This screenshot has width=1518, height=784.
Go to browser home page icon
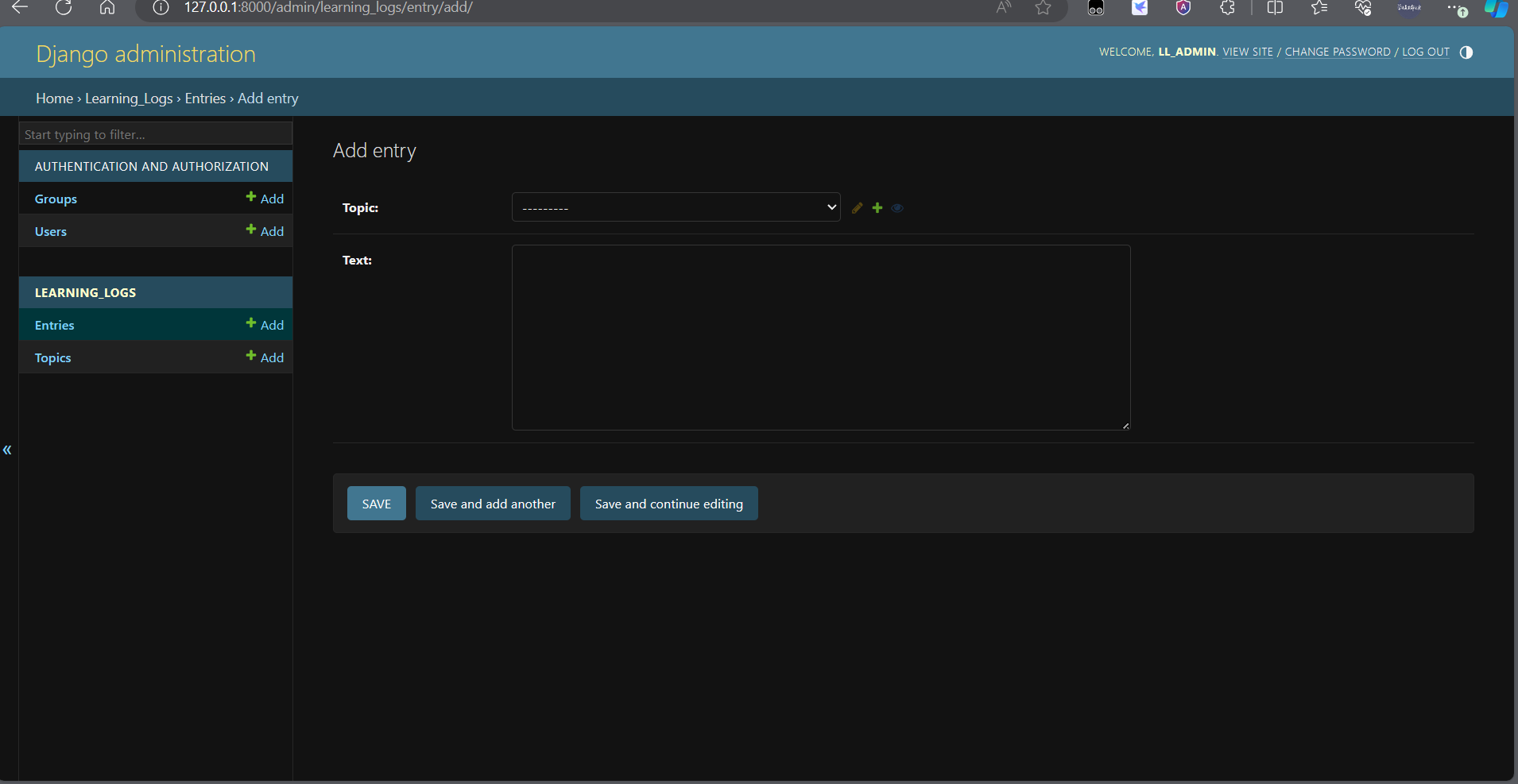107,8
